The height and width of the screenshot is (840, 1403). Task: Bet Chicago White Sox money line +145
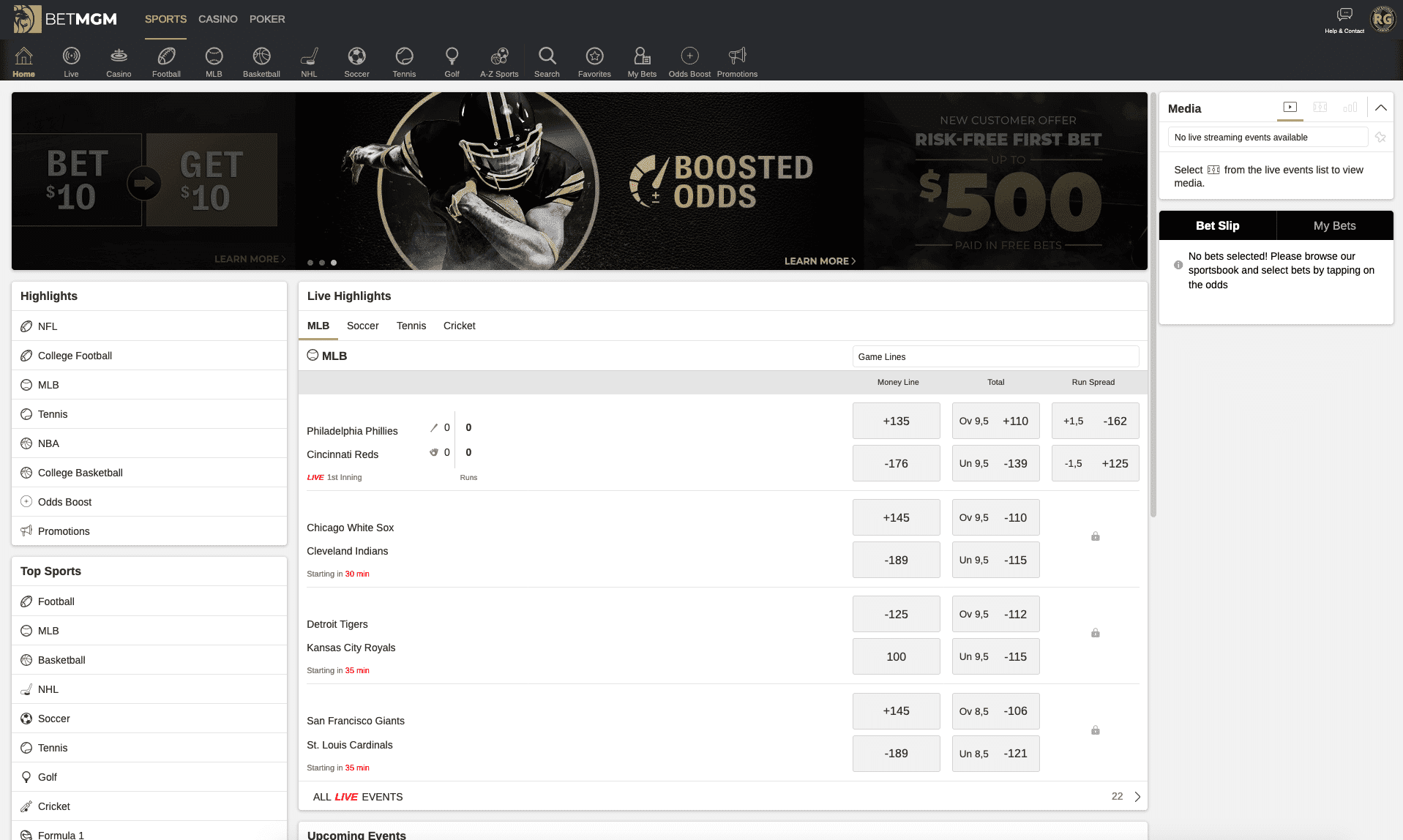[897, 517]
